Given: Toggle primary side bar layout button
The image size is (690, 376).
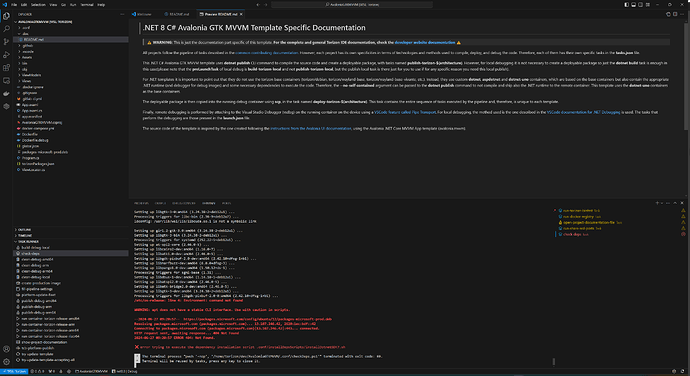Looking at the screenshot, I should tap(627, 4).
